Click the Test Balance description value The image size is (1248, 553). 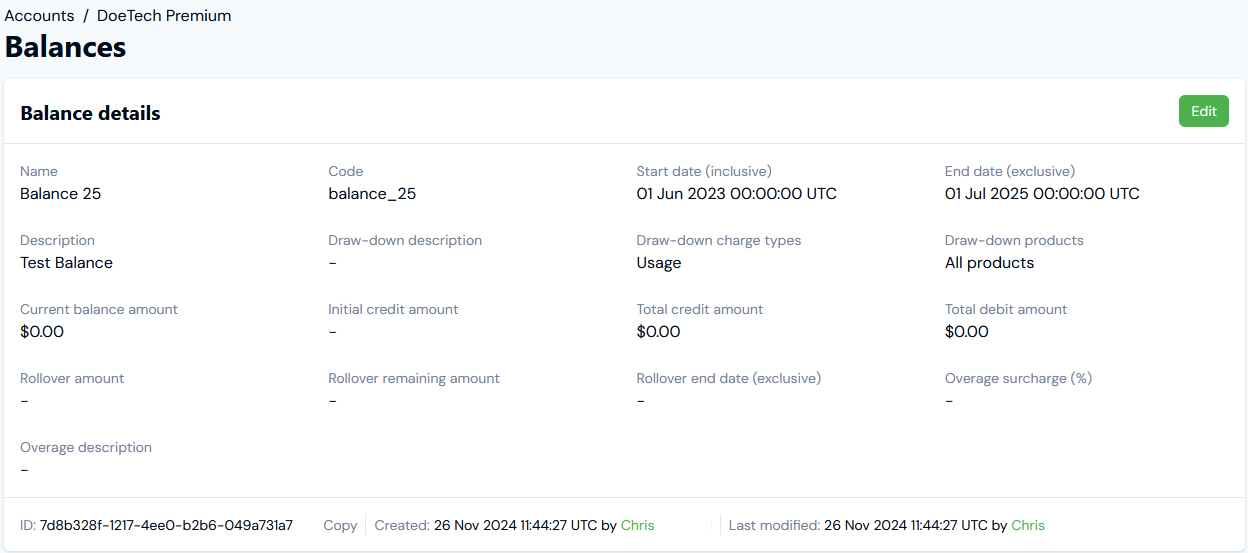tap(66, 263)
